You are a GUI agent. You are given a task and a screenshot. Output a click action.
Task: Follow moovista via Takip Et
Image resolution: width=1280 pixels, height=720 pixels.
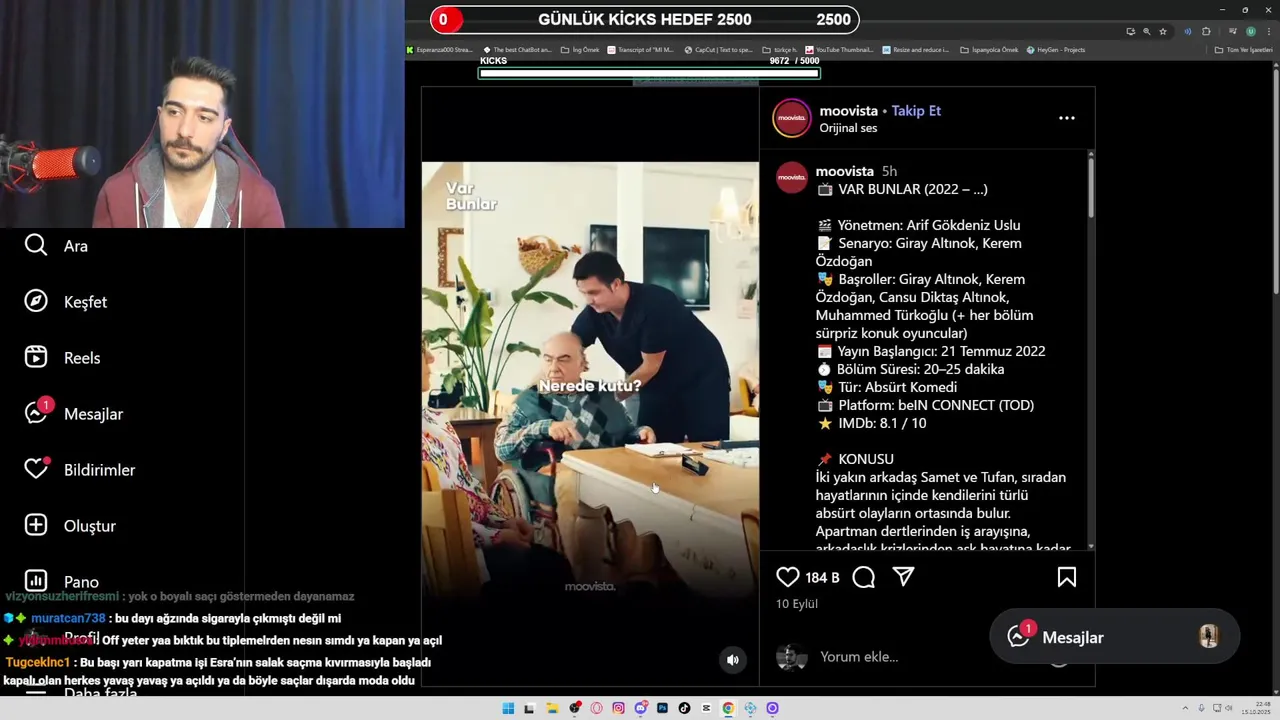coord(916,111)
